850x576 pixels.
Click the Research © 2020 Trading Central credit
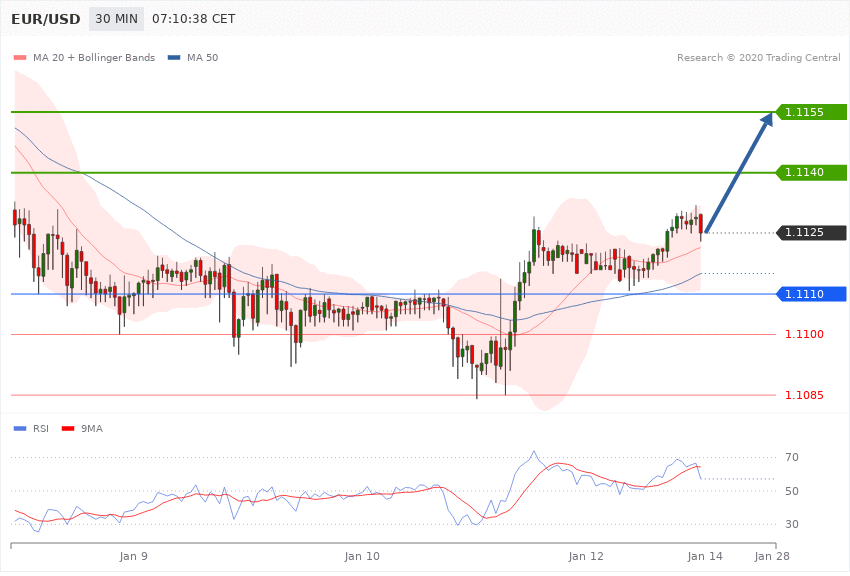(758, 57)
